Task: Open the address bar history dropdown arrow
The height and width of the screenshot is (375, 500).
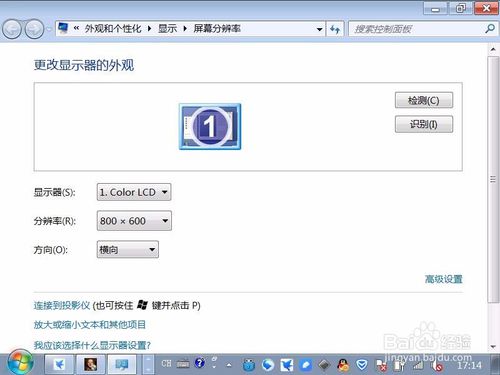Action: (x=319, y=29)
